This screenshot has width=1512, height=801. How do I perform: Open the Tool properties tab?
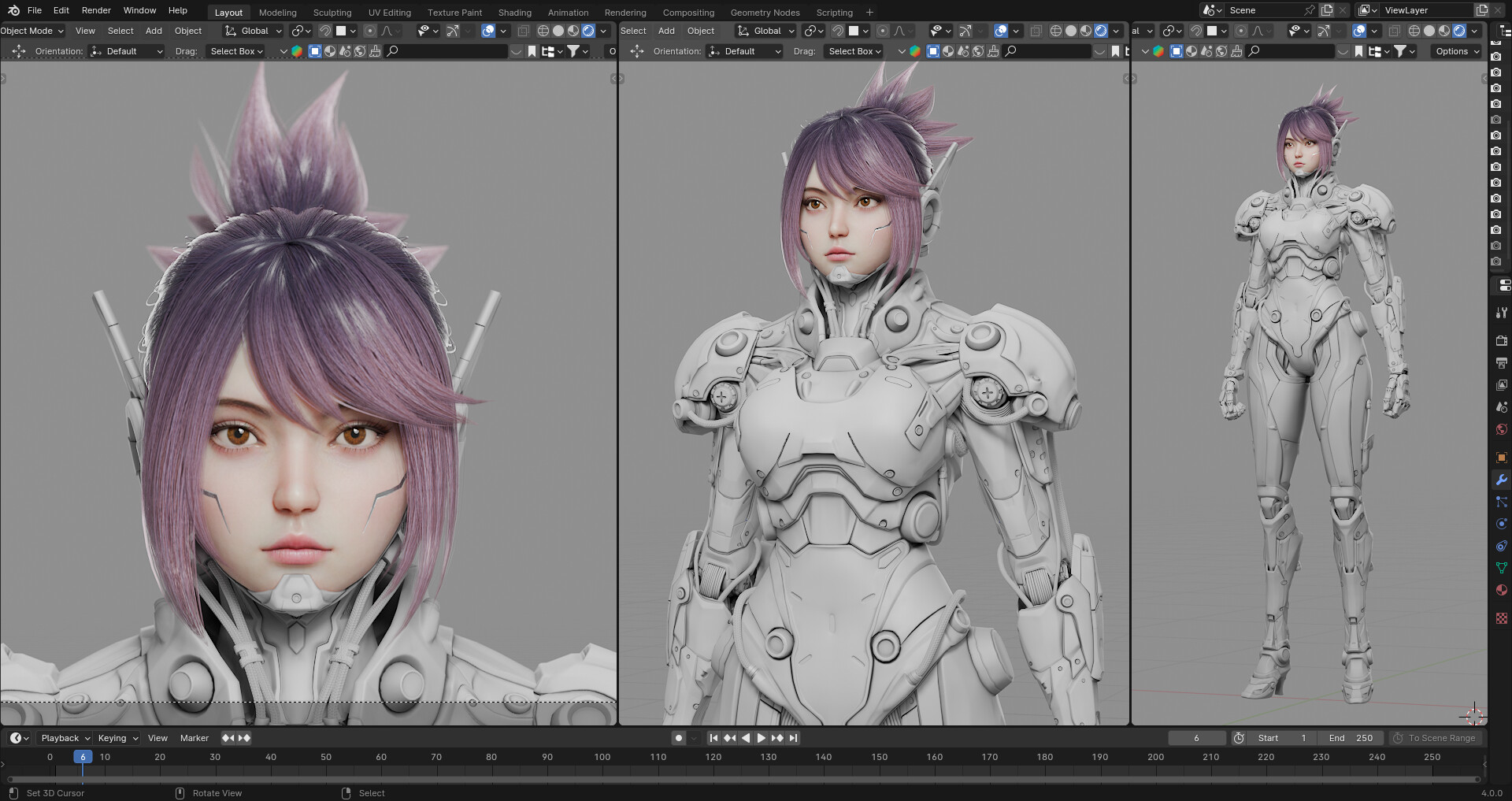pyautogui.click(x=1501, y=313)
